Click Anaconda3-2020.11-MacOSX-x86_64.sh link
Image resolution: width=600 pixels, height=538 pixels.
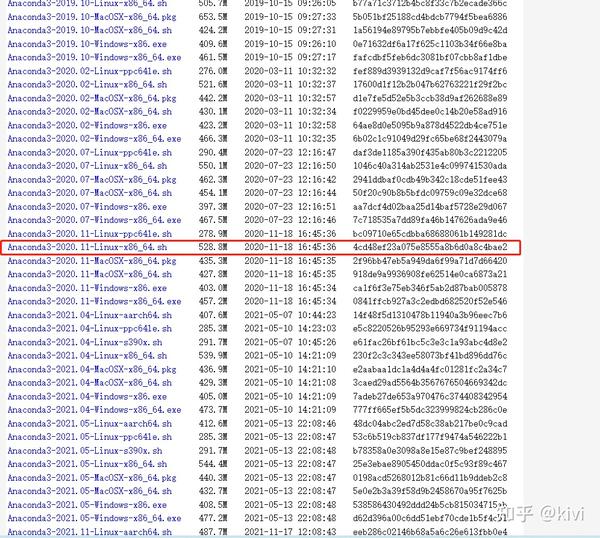tap(90, 274)
